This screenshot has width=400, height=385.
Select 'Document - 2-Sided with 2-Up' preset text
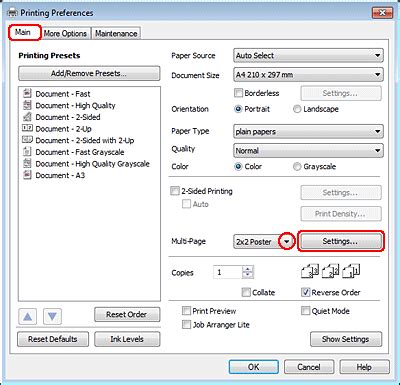[x=85, y=140]
